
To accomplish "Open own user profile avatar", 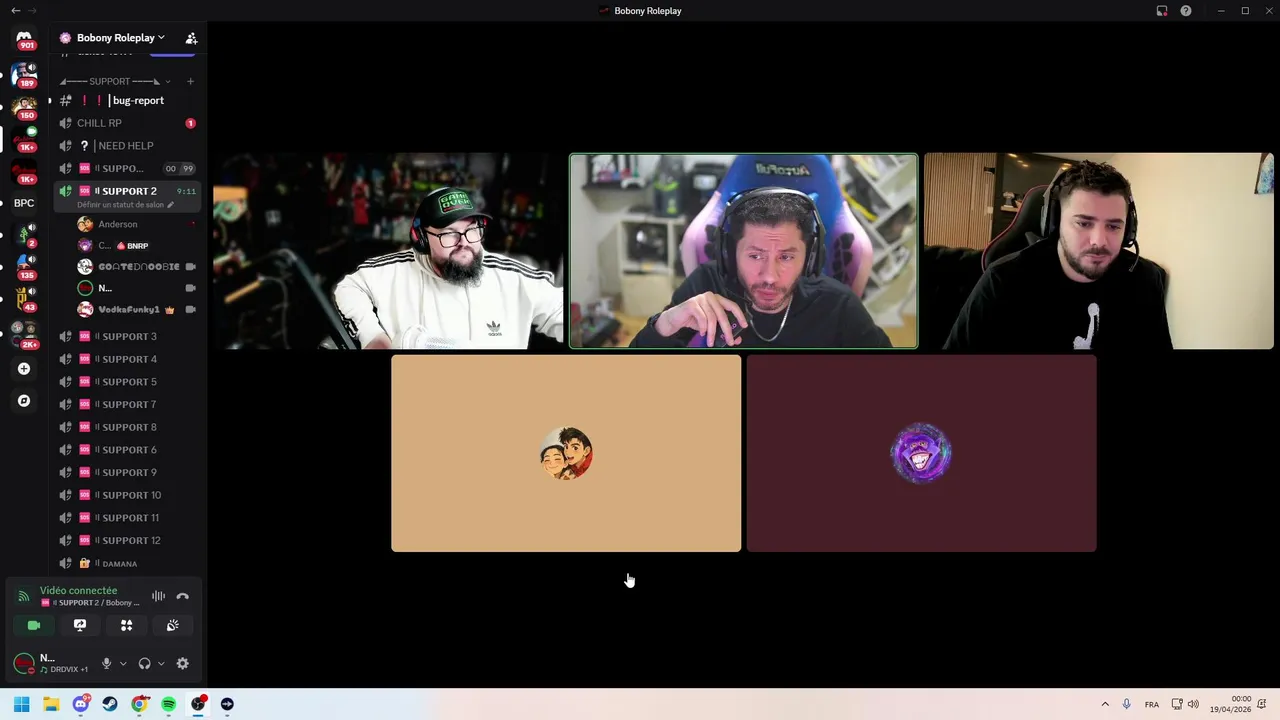I will [24, 663].
